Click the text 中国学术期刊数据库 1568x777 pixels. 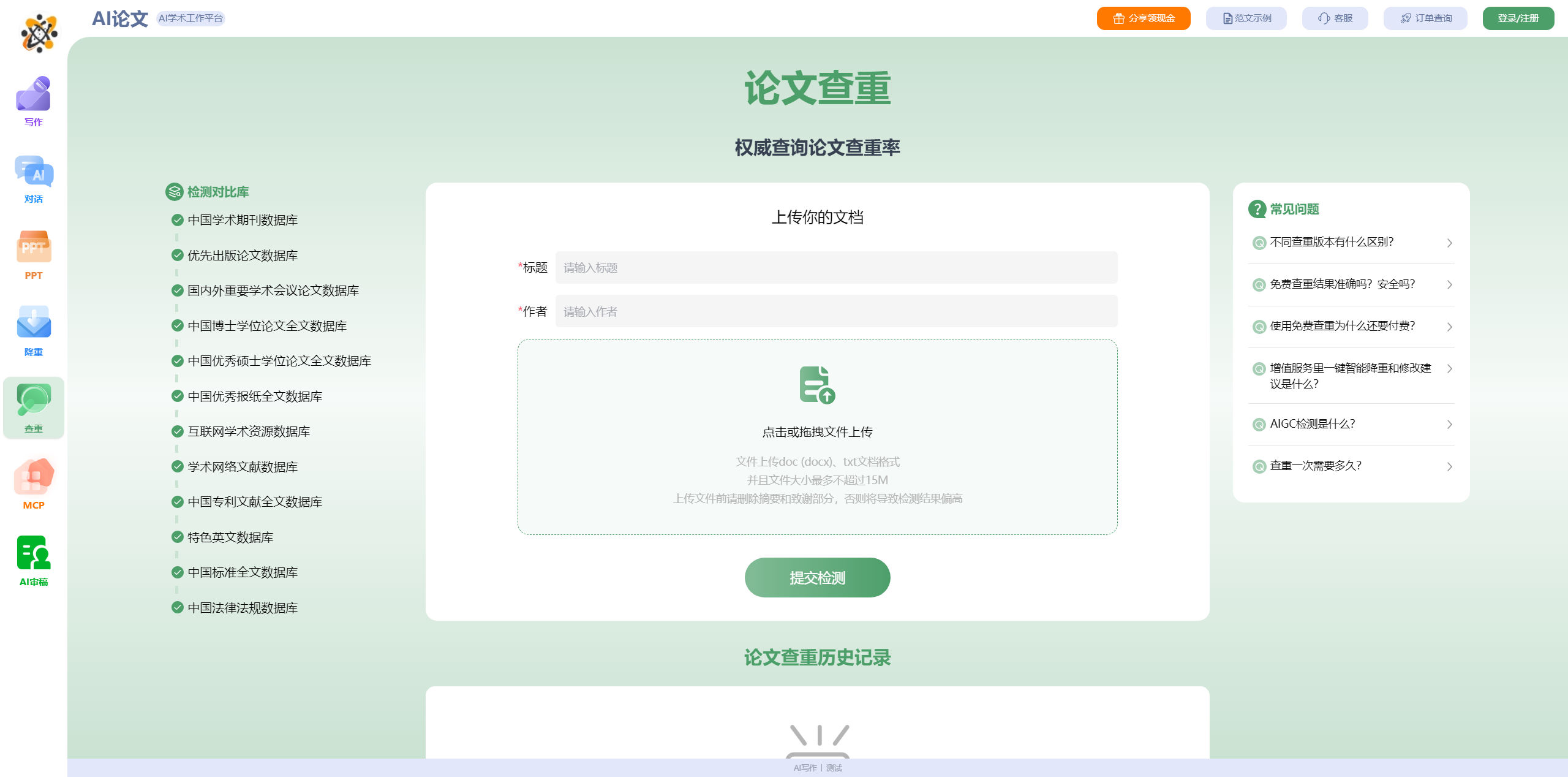[243, 220]
